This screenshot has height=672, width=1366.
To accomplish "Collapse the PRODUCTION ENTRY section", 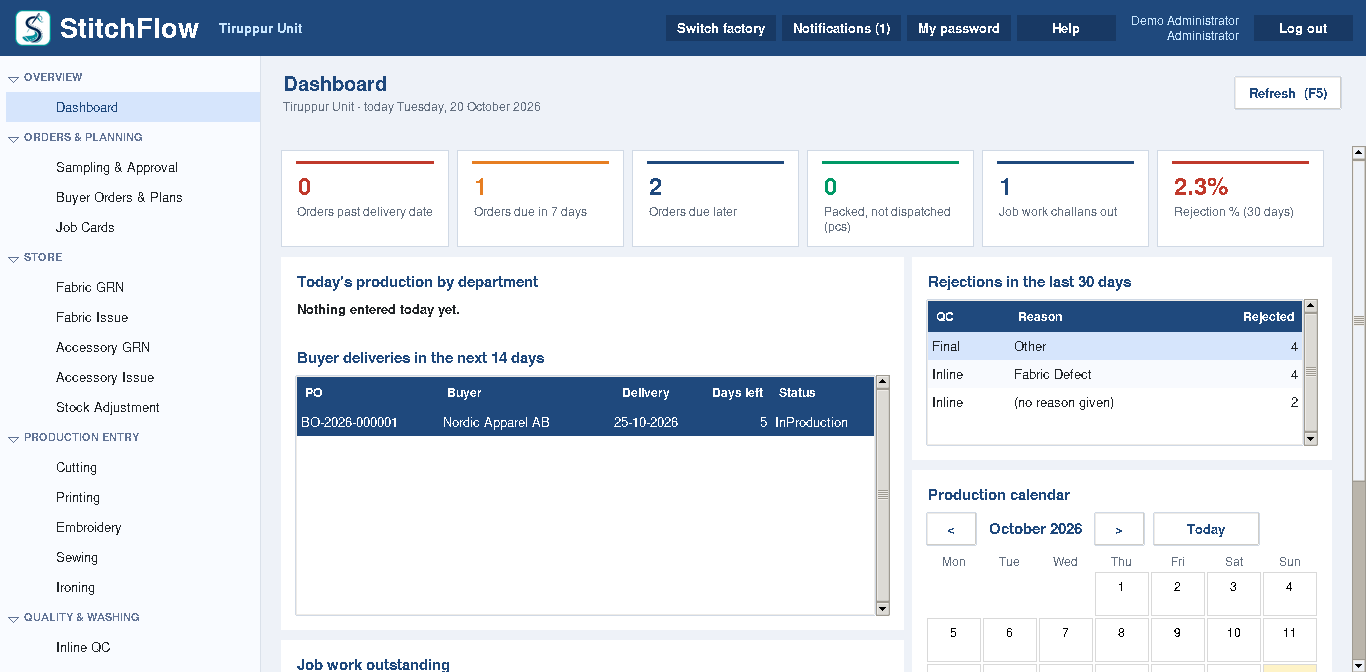I will (14, 438).
